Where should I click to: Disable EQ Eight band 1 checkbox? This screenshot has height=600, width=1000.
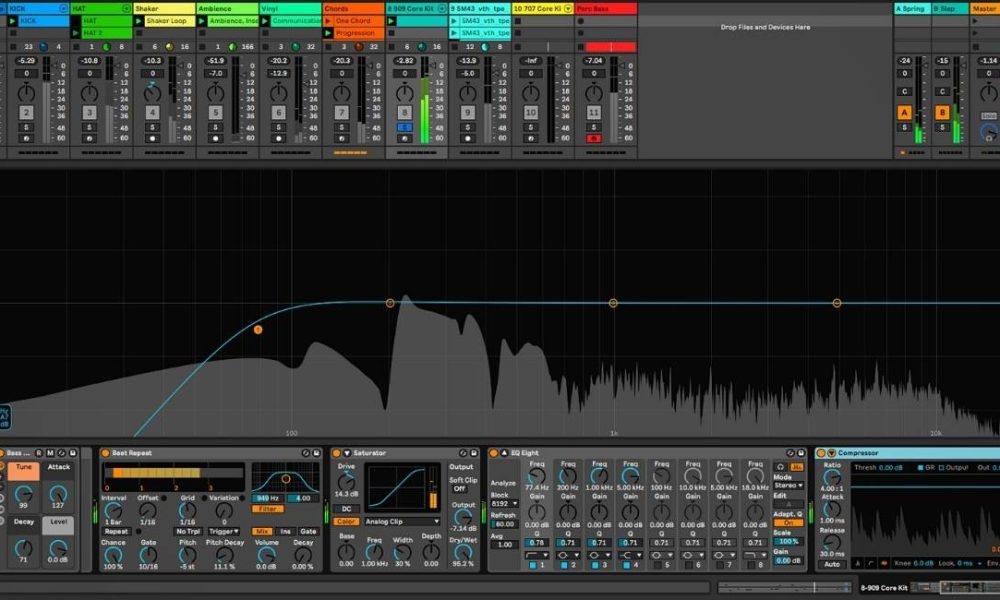tap(533, 566)
